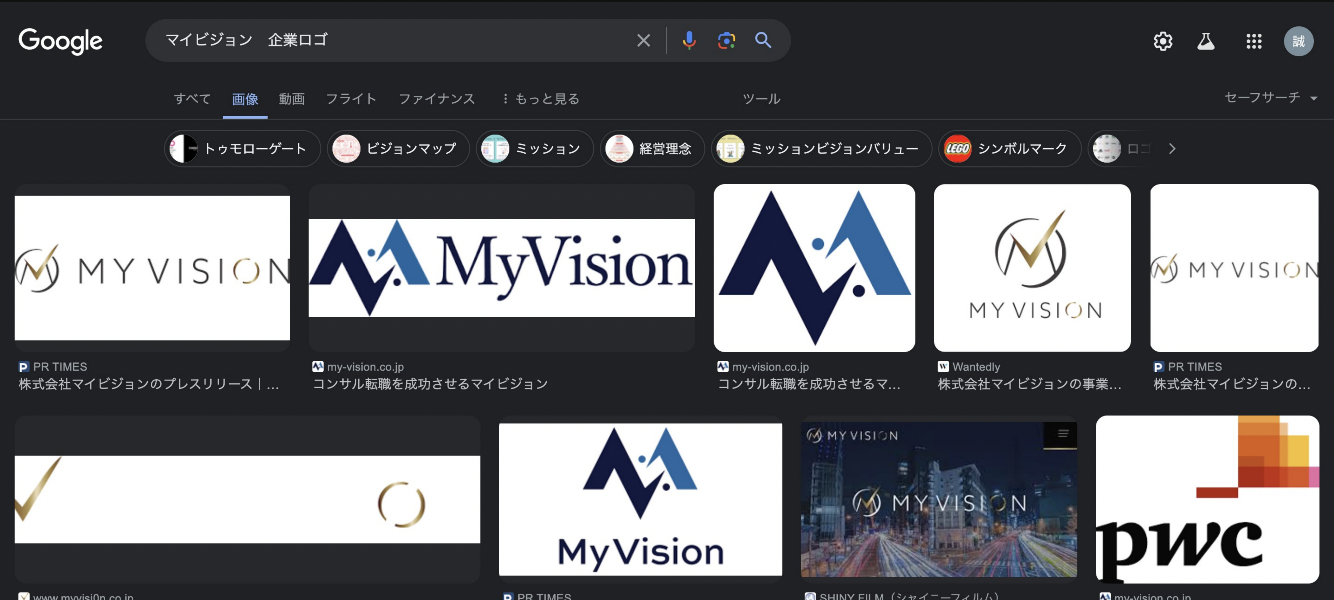Open the ツール options
The image size is (1334, 600).
[x=761, y=99]
